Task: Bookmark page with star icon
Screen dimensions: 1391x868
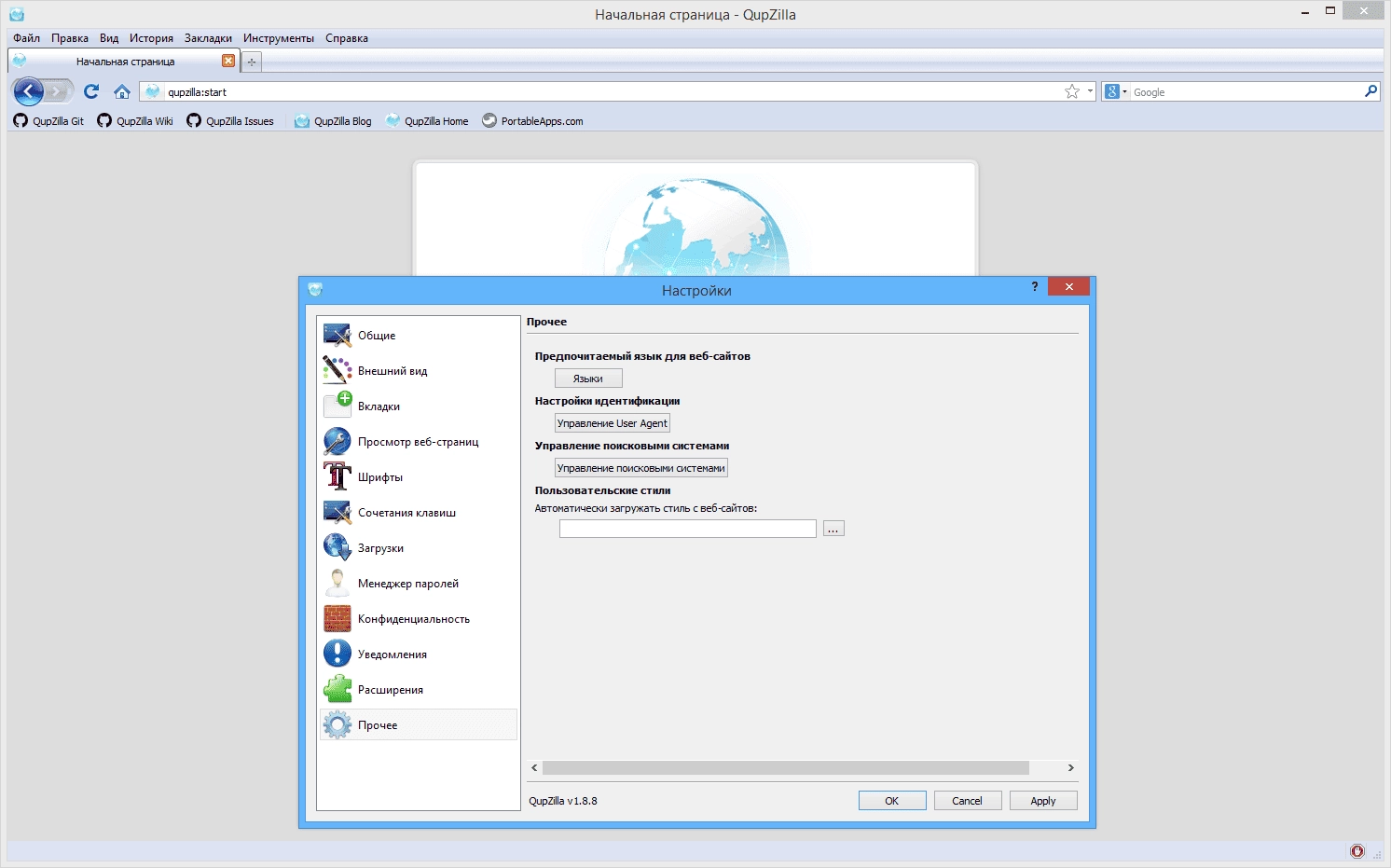Action: (1072, 91)
